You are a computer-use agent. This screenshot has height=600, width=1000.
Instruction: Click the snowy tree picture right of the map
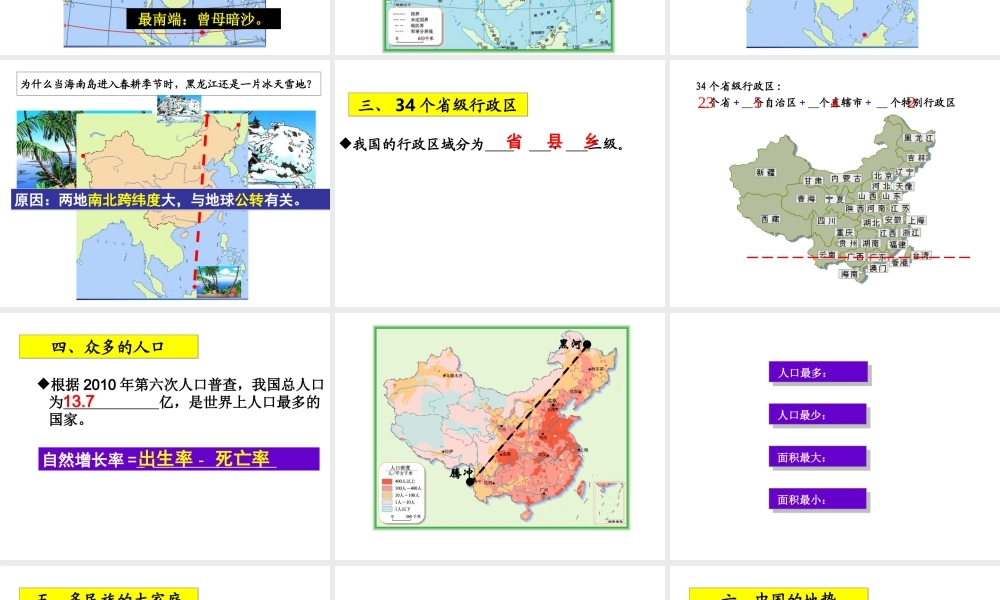281,149
